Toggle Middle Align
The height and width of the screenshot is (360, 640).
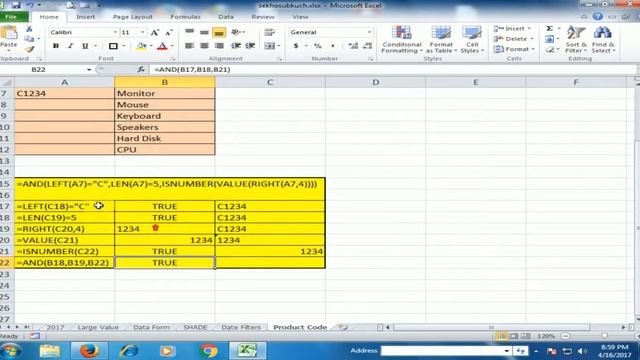point(204,32)
